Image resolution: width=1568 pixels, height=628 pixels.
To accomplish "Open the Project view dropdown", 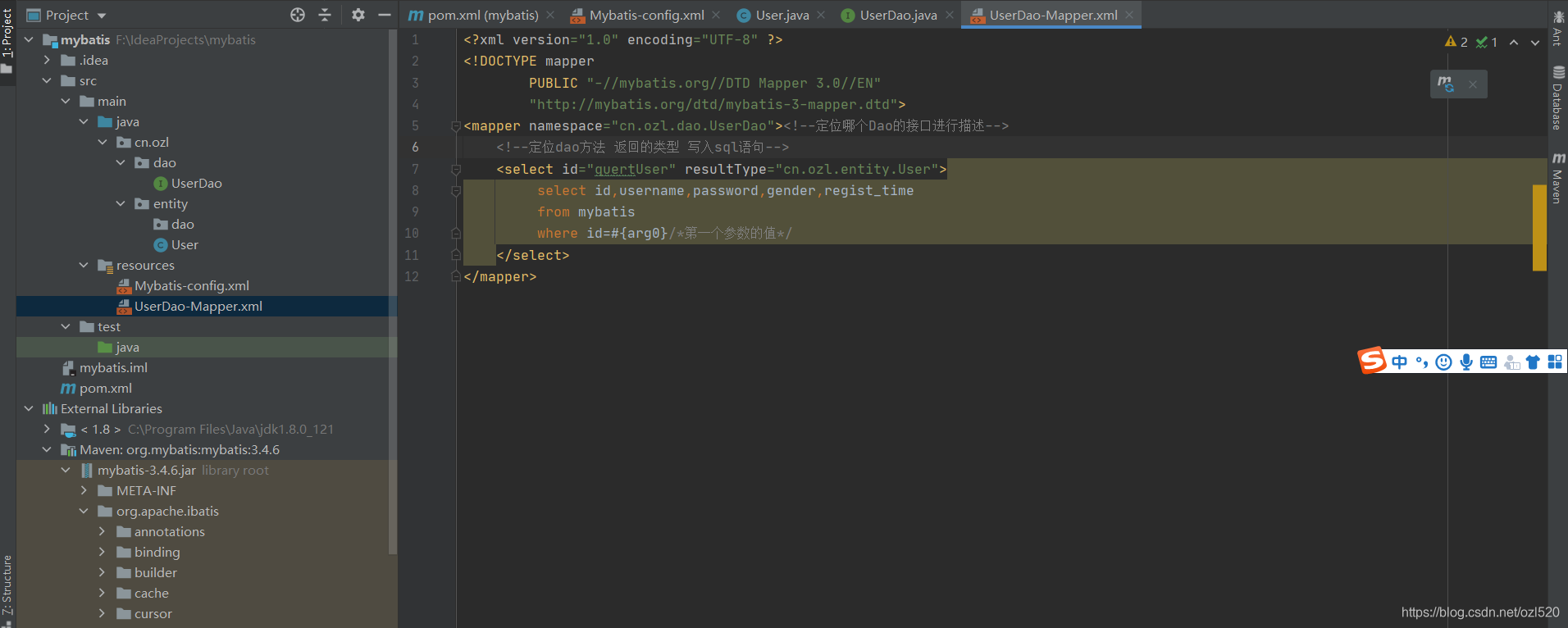I will [103, 16].
